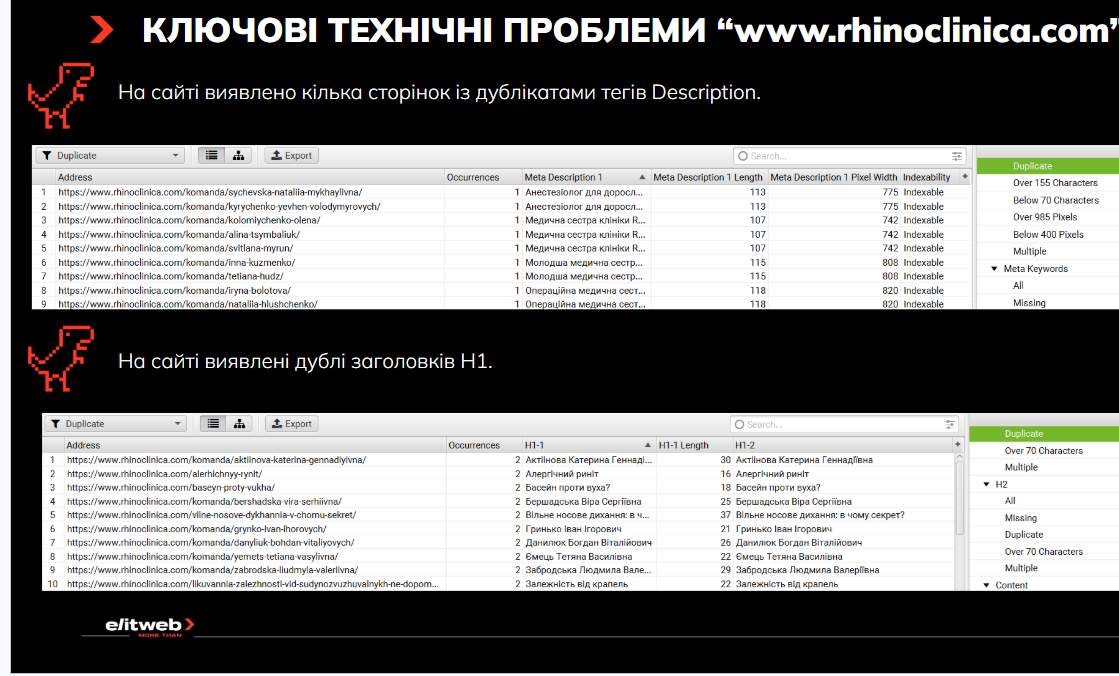Click vilne-nosove-dykhannia URL row

coord(211,515)
